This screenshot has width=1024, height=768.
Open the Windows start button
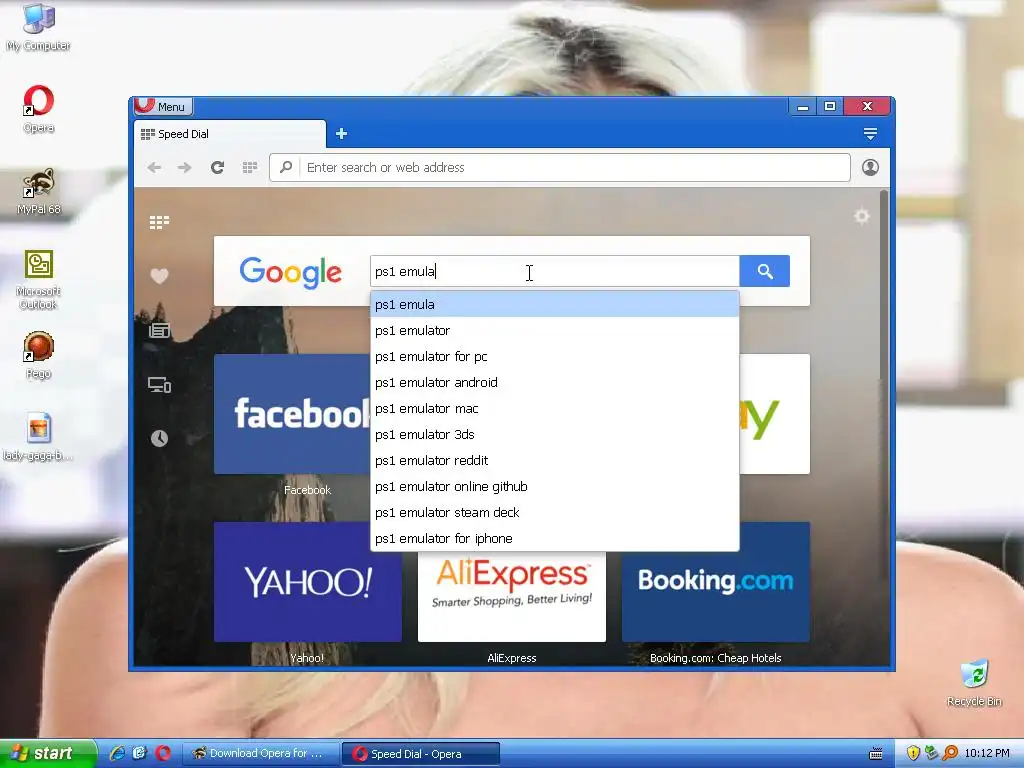pyautogui.click(x=48, y=754)
